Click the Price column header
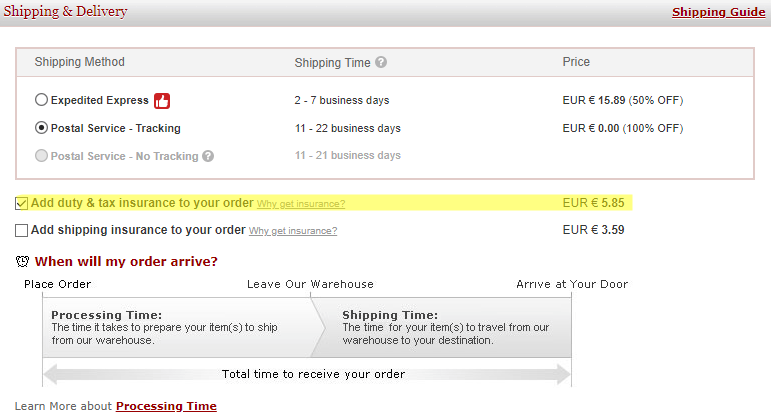 (576, 62)
